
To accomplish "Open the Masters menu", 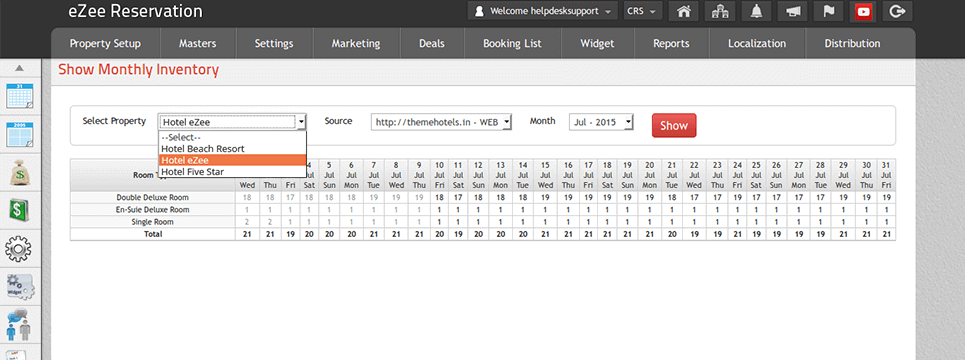I will coord(198,44).
